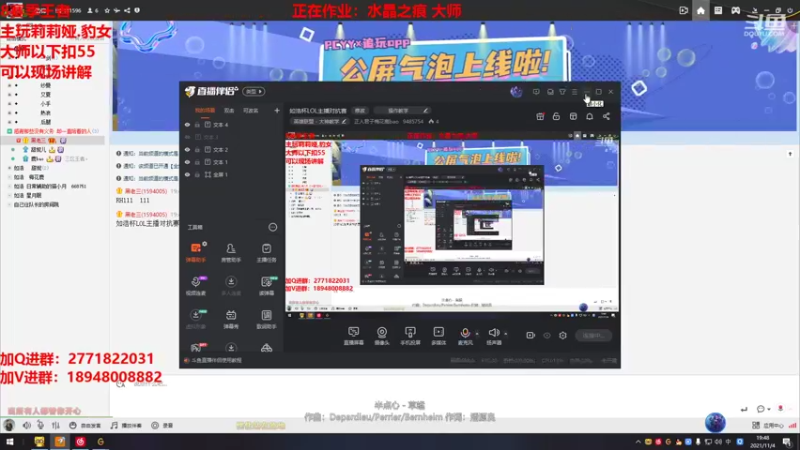
Task: Click the taskbar clock showing 2021/11/4
Action: 763,442
